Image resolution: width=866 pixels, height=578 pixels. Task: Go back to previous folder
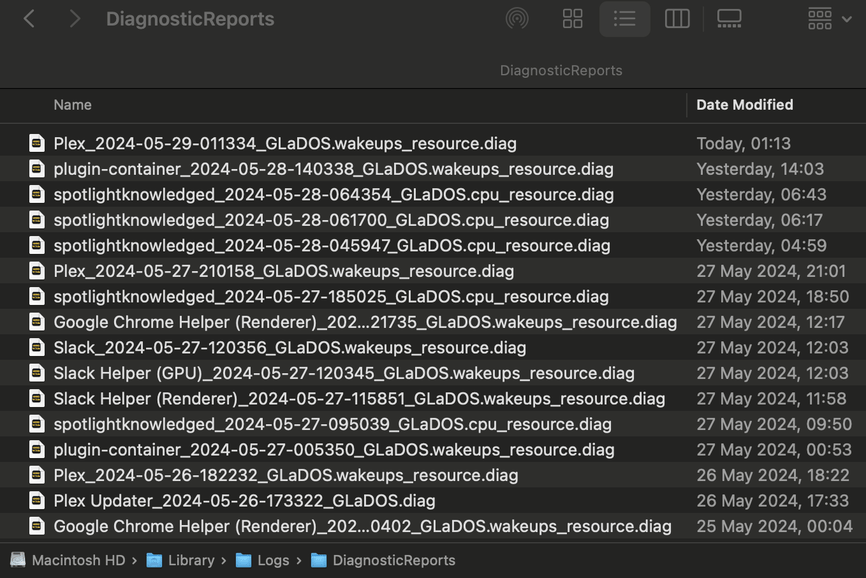click(29, 19)
